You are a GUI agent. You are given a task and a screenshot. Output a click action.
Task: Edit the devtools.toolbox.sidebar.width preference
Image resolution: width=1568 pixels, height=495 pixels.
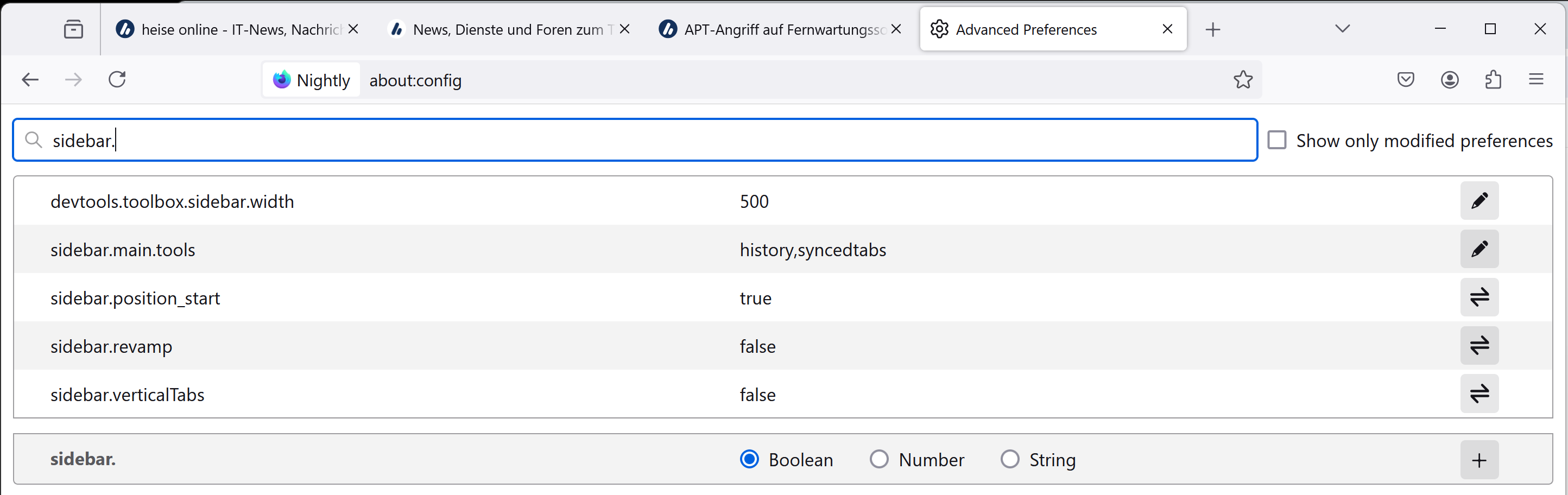pos(1478,201)
